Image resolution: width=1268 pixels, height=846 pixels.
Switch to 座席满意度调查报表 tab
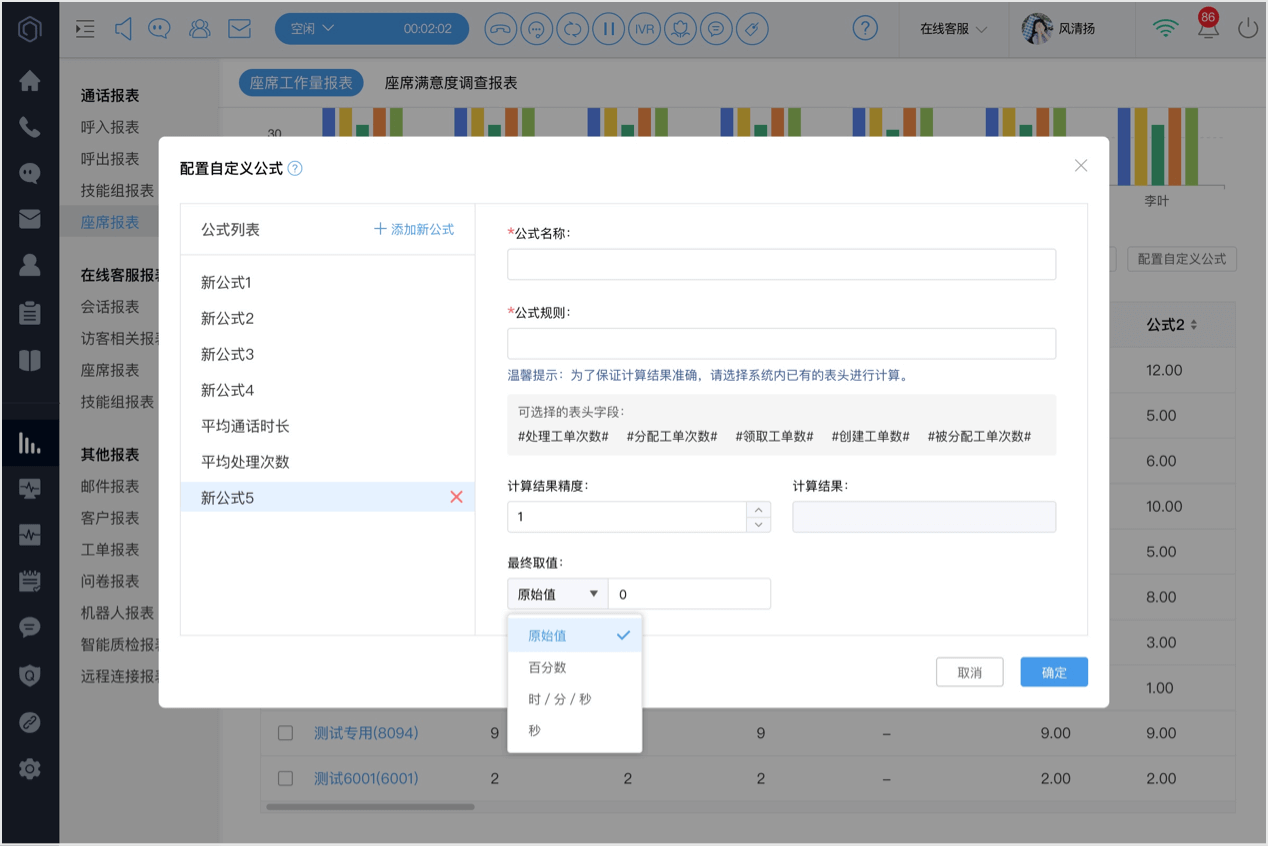click(451, 83)
